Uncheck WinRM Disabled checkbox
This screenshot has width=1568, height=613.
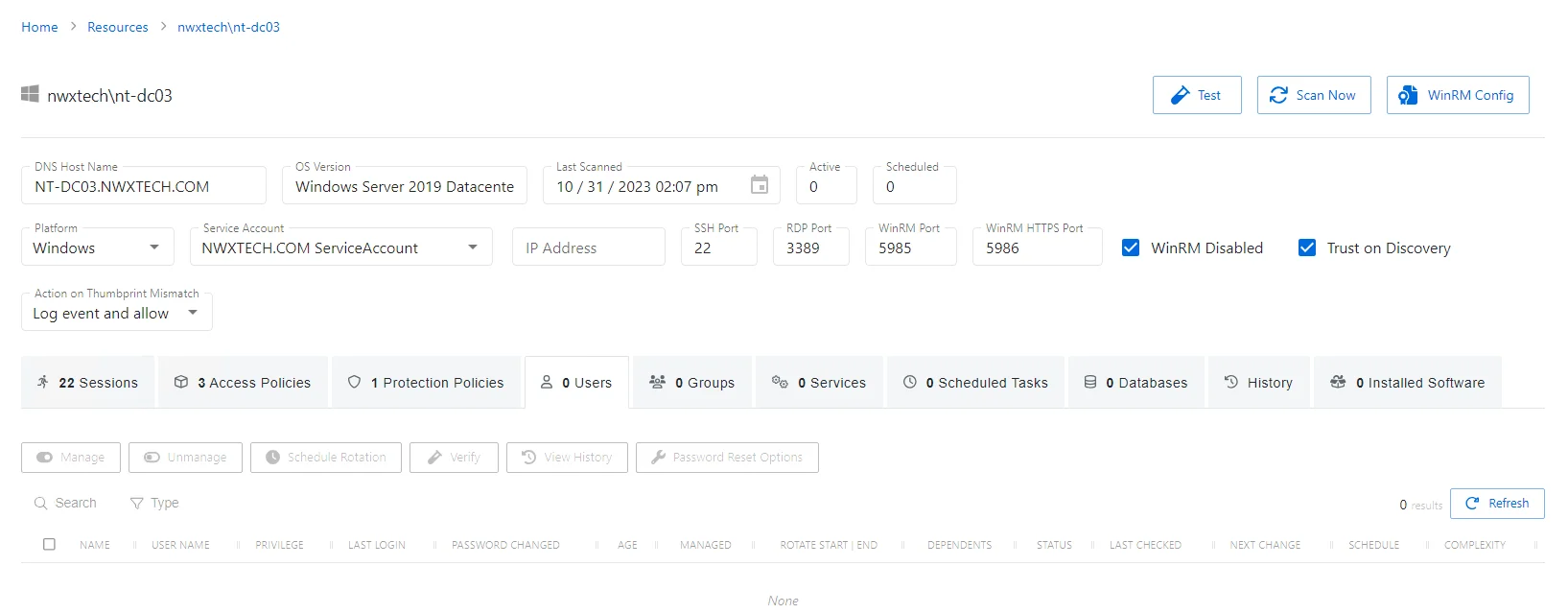[1131, 248]
